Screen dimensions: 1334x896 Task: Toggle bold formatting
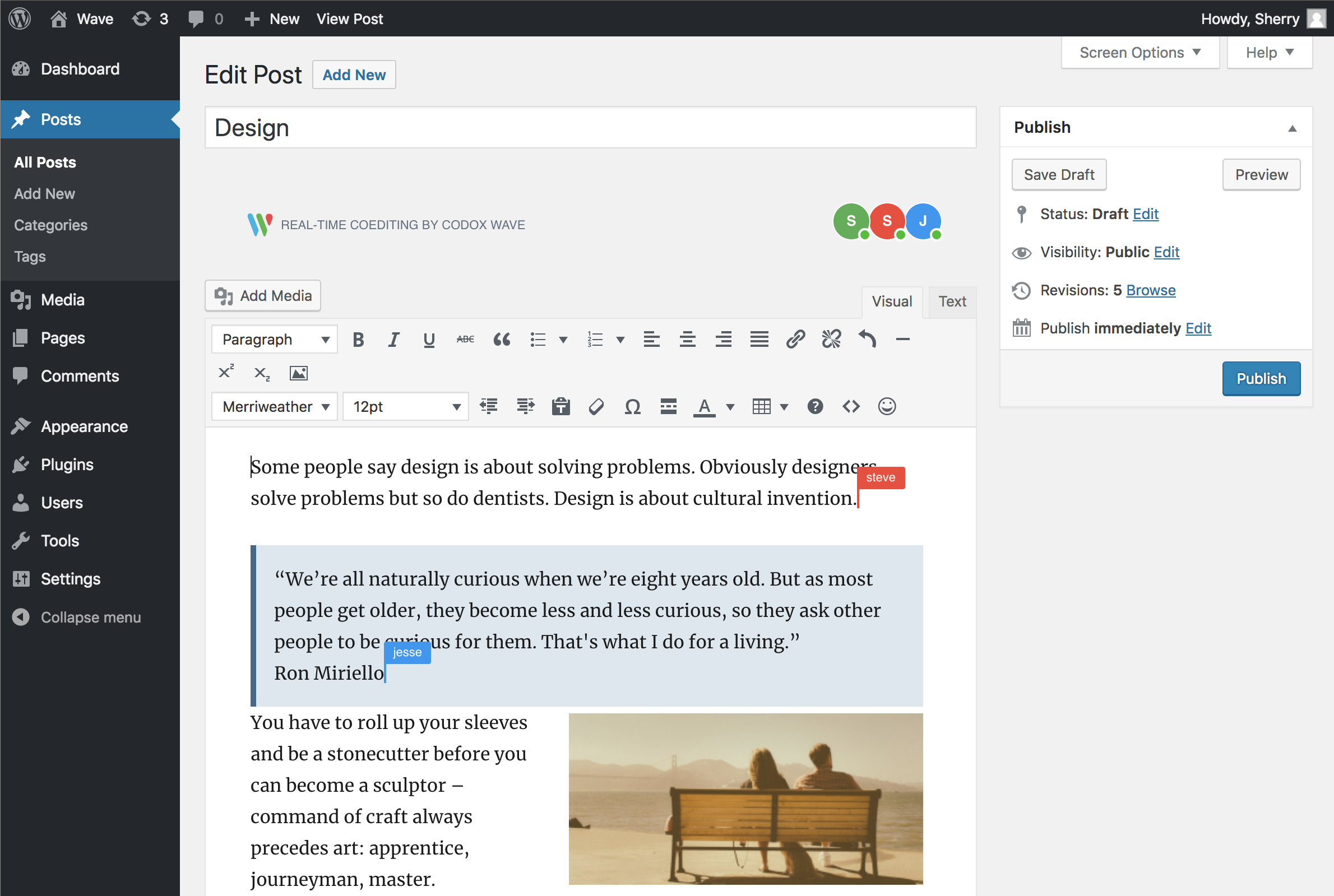[x=358, y=340]
